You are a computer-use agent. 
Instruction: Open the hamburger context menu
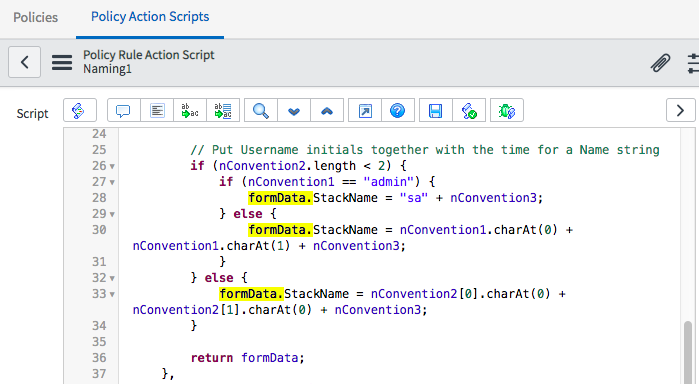(x=62, y=62)
